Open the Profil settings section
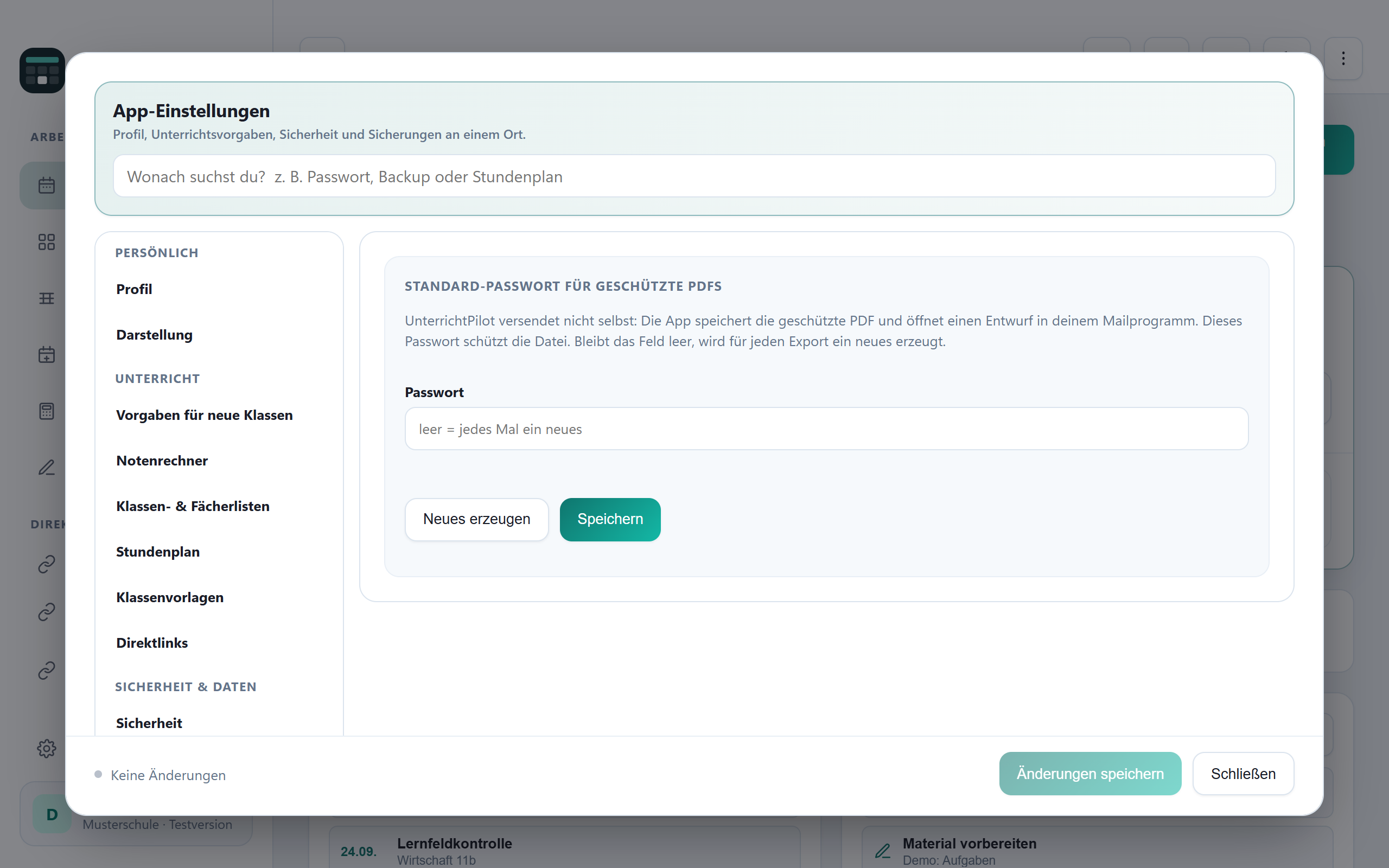Screen dimensions: 1389x868 [x=133, y=289]
